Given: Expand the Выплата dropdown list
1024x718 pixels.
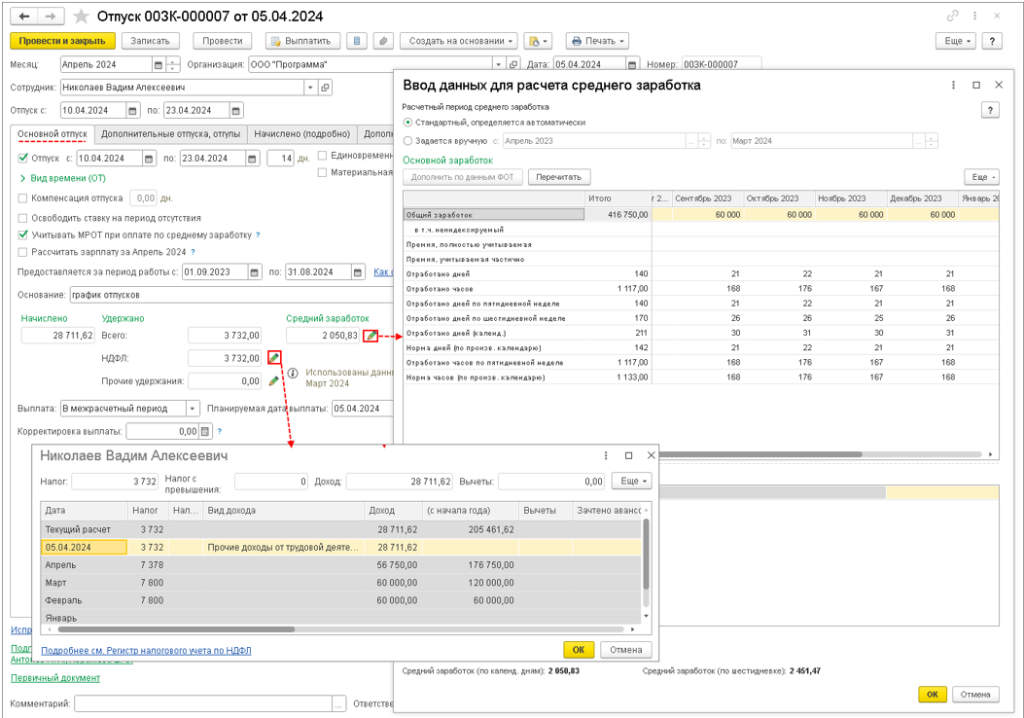Looking at the screenshot, I should pyautogui.click(x=192, y=408).
